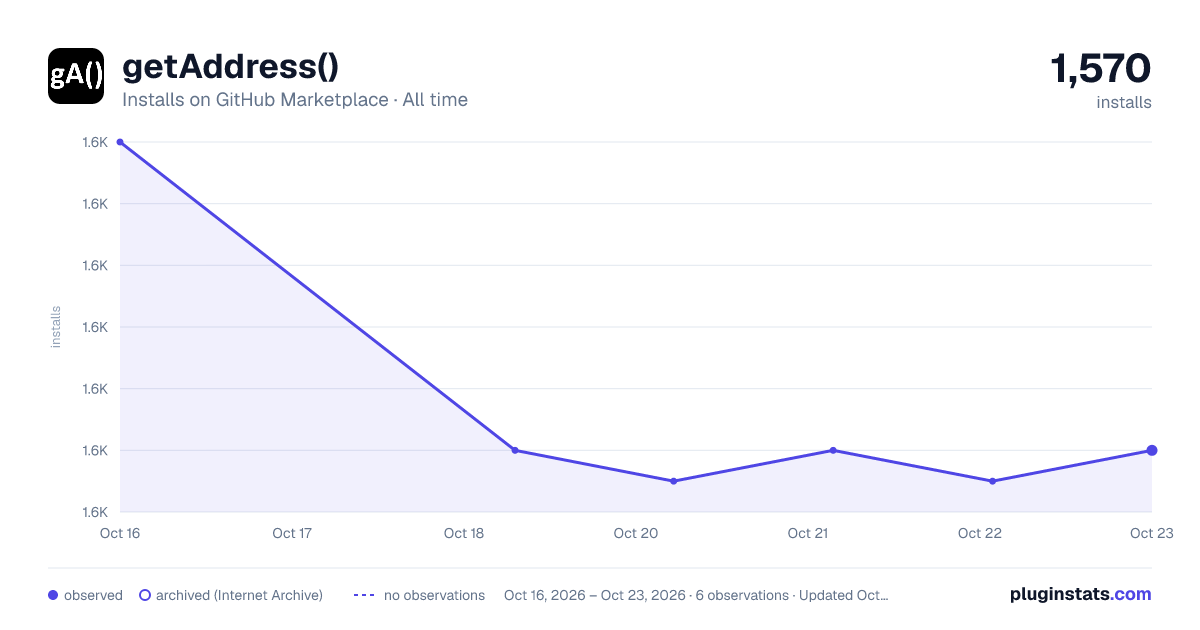Click the Oct 17 axis label
The height and width of the screenshot is (630, 1200).
(x=292, y=533)
